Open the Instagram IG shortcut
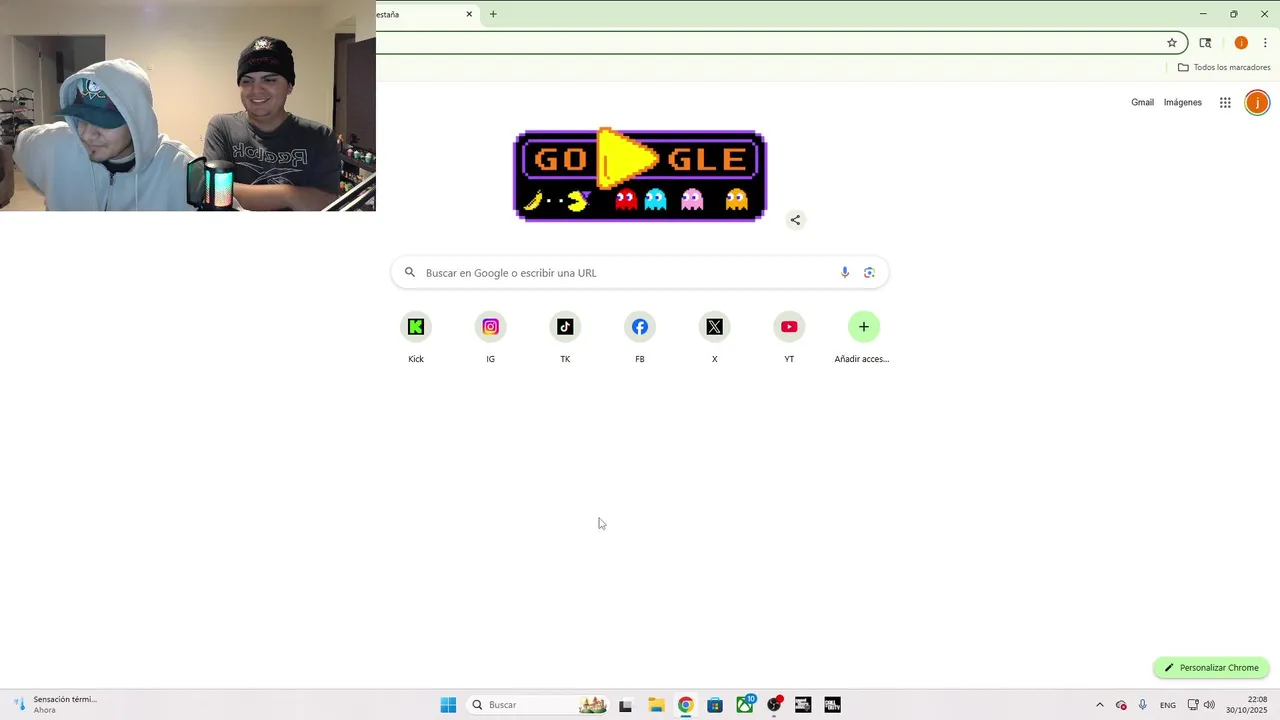The width and height of the screenshot is (1280, 720). (x=490, y=327)
